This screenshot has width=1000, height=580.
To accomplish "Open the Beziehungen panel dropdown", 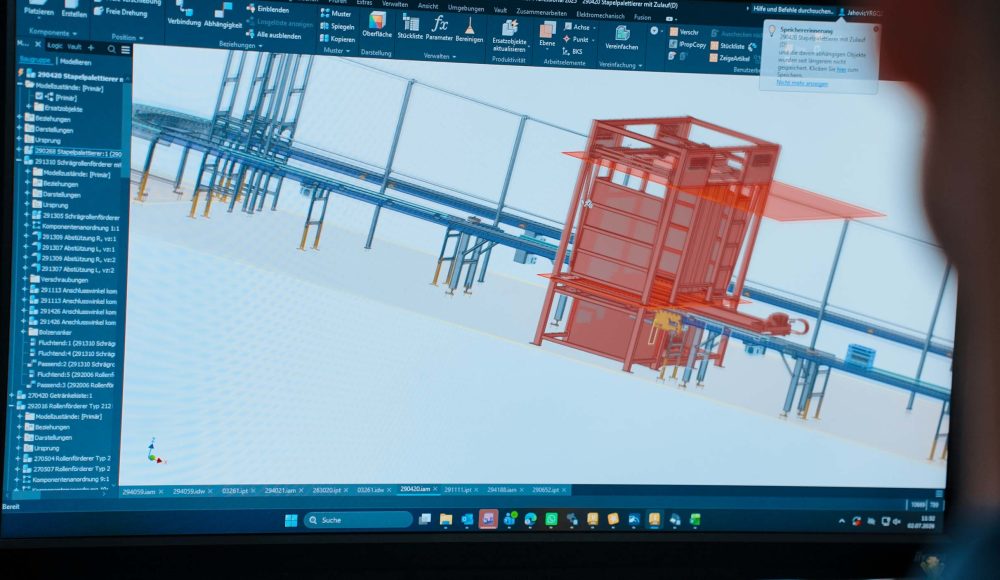I will click(240, 45).
